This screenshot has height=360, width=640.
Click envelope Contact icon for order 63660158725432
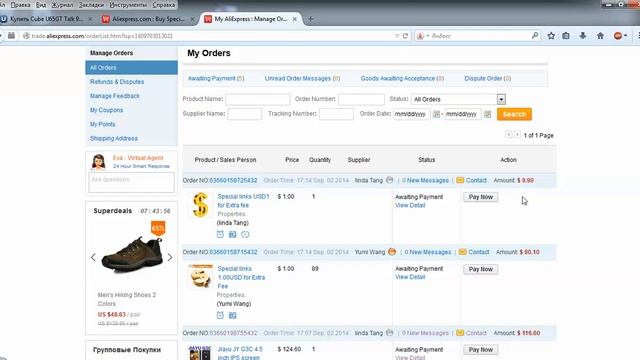460,180
